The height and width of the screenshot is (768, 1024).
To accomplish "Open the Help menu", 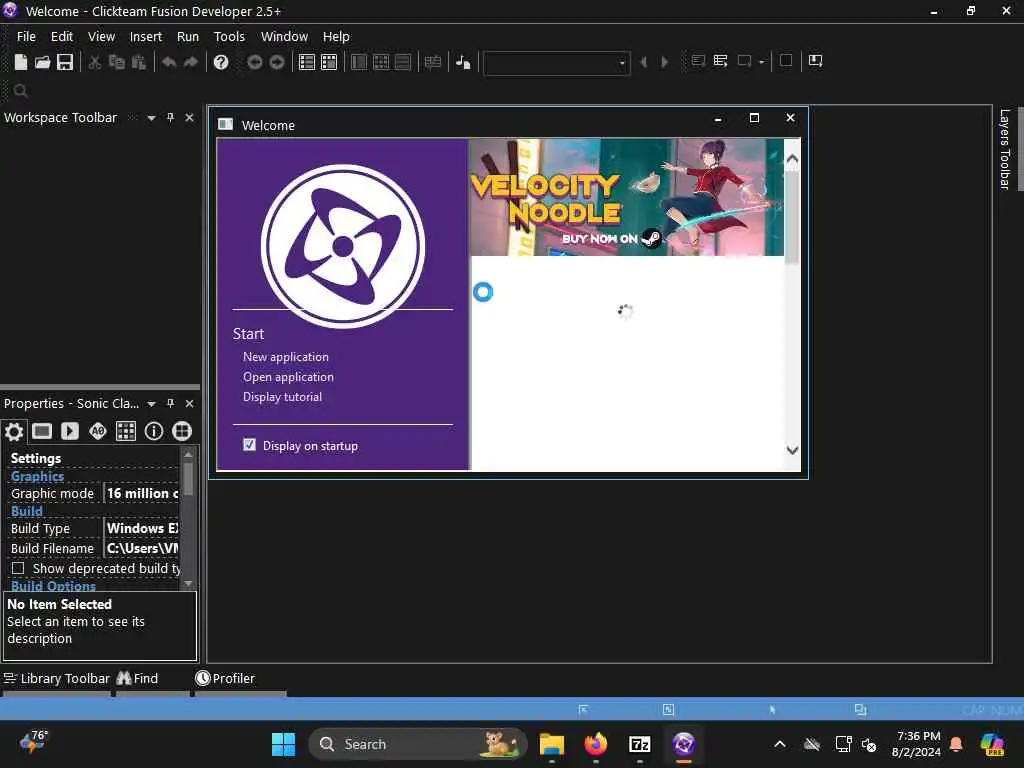I will 336,37.
